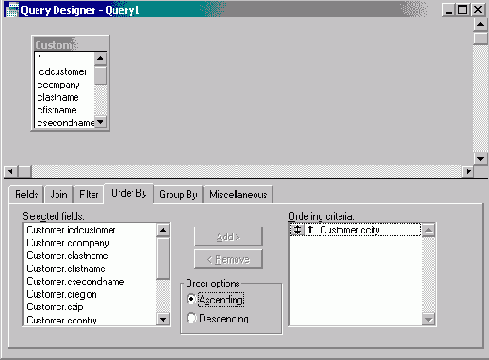Viewport: 489px width, 360px height.
Task: Click the table pane's left scroll arrow
Action: (x=10, y=171)
